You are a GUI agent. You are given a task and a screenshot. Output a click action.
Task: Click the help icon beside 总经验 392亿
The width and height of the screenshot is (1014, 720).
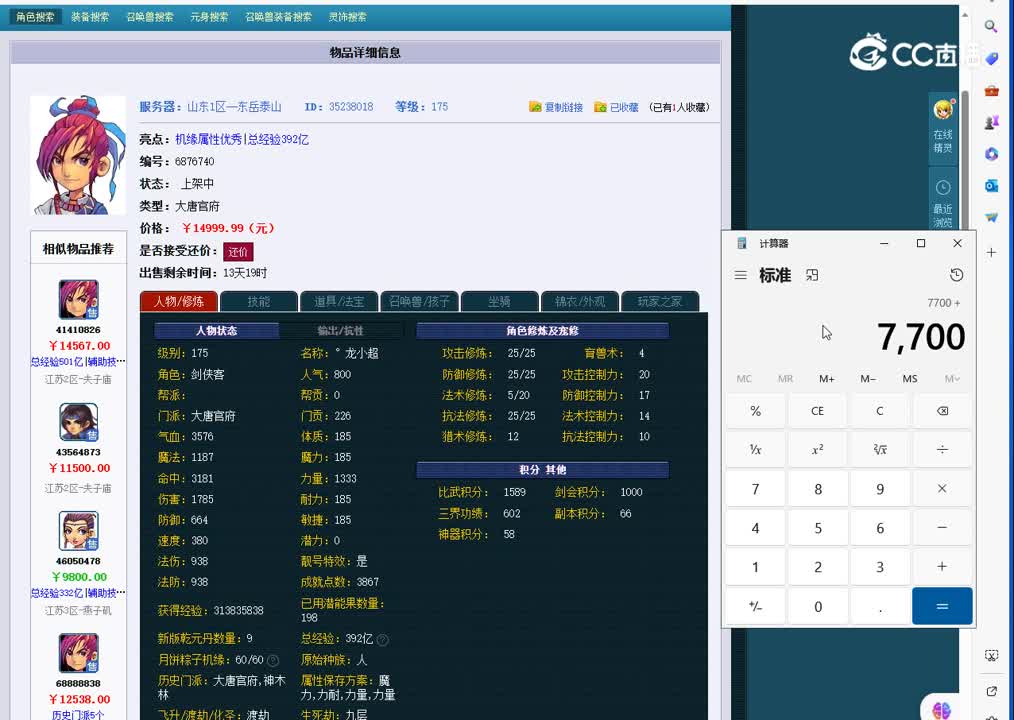click(x=383, y=640)
